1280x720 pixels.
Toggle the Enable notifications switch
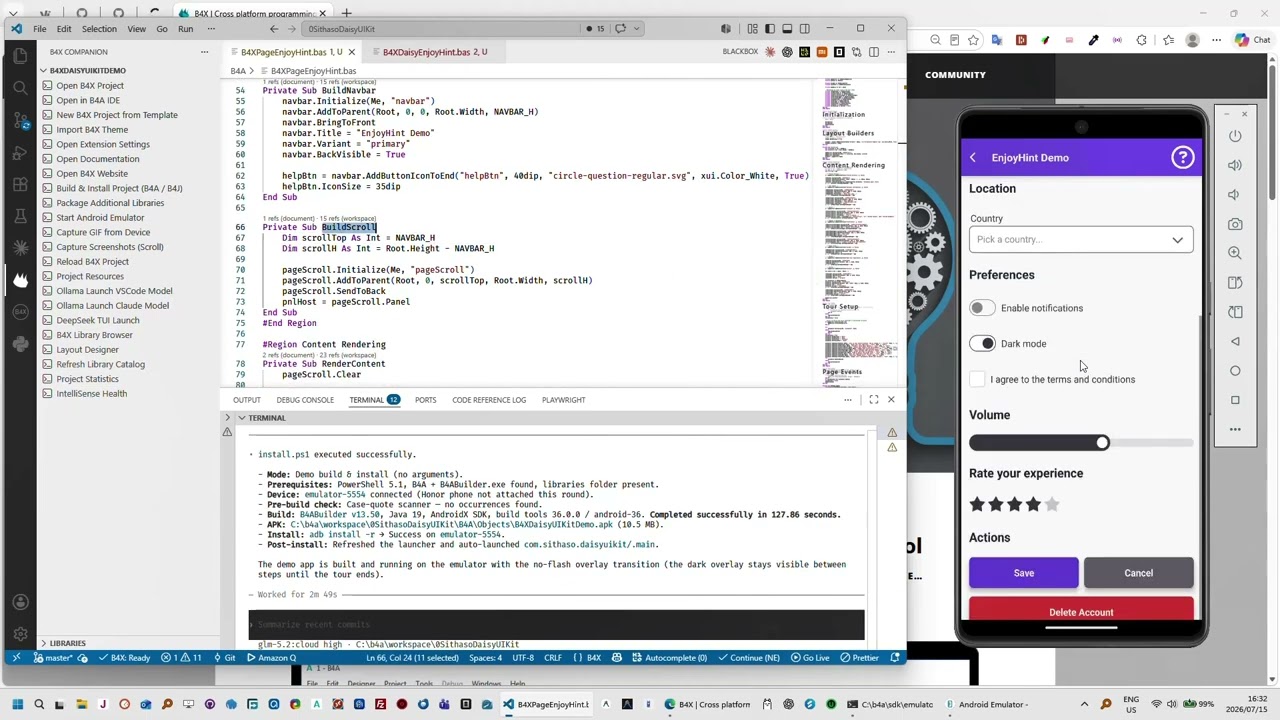pyautogui.click(x=982, y=308)
